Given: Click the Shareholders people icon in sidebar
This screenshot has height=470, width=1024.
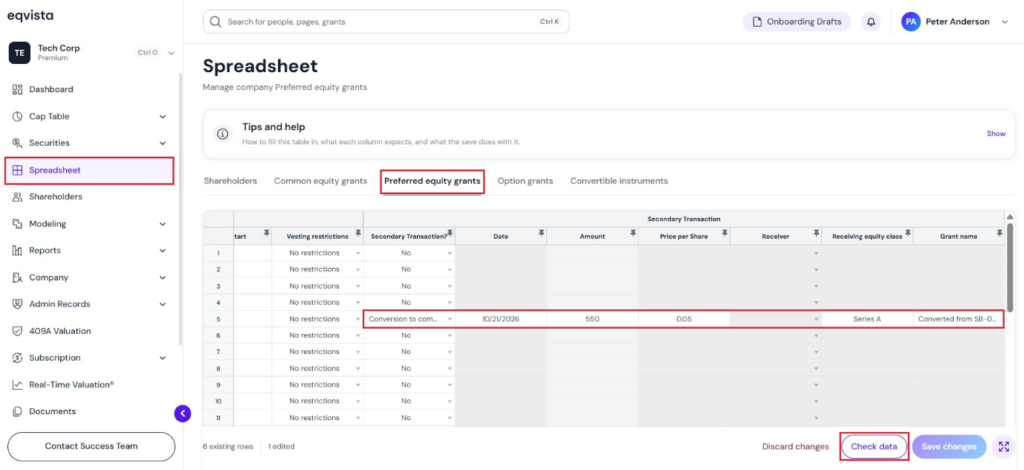Looking at the screenshot, I should point(18,196).
